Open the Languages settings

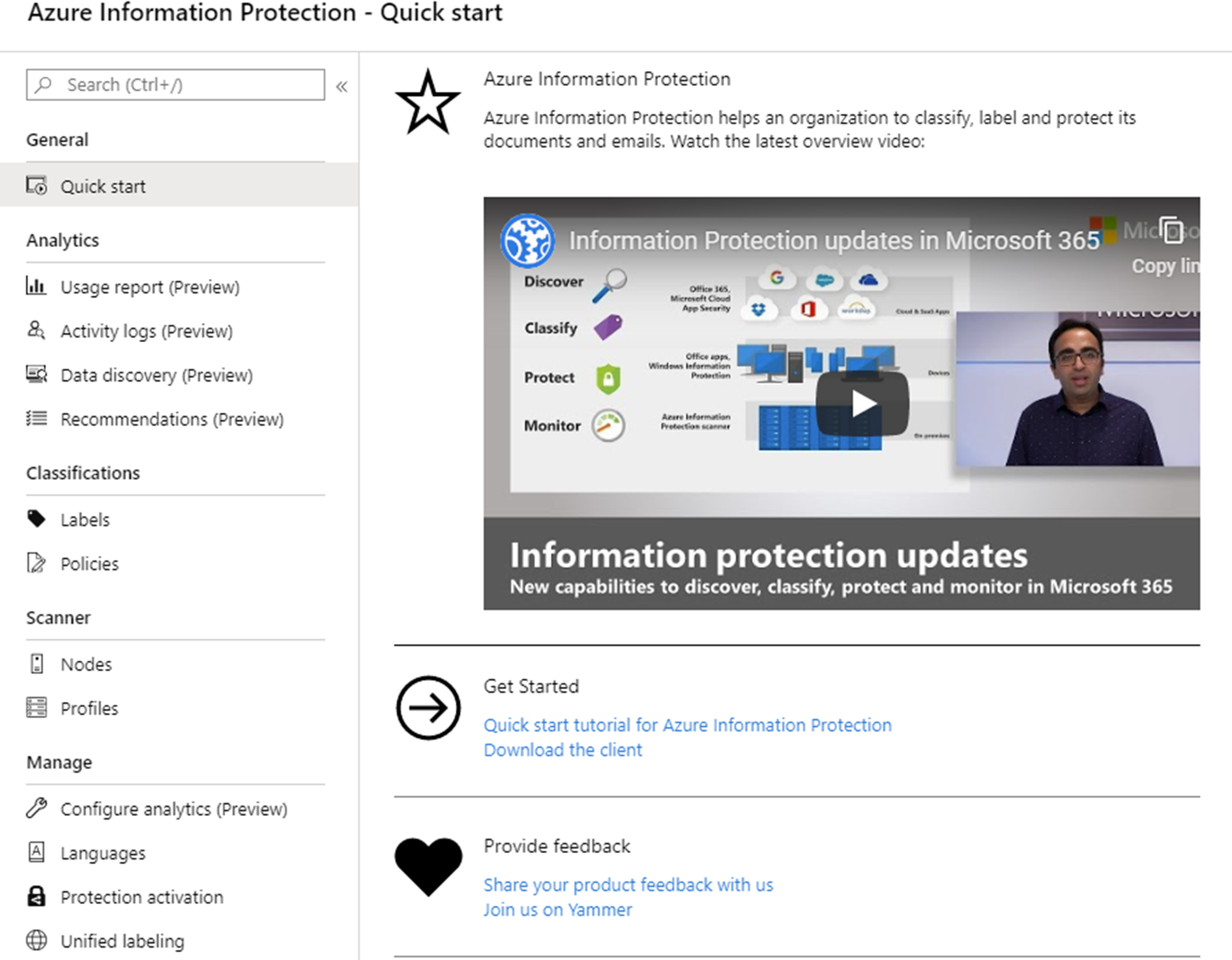click(103, 853)
